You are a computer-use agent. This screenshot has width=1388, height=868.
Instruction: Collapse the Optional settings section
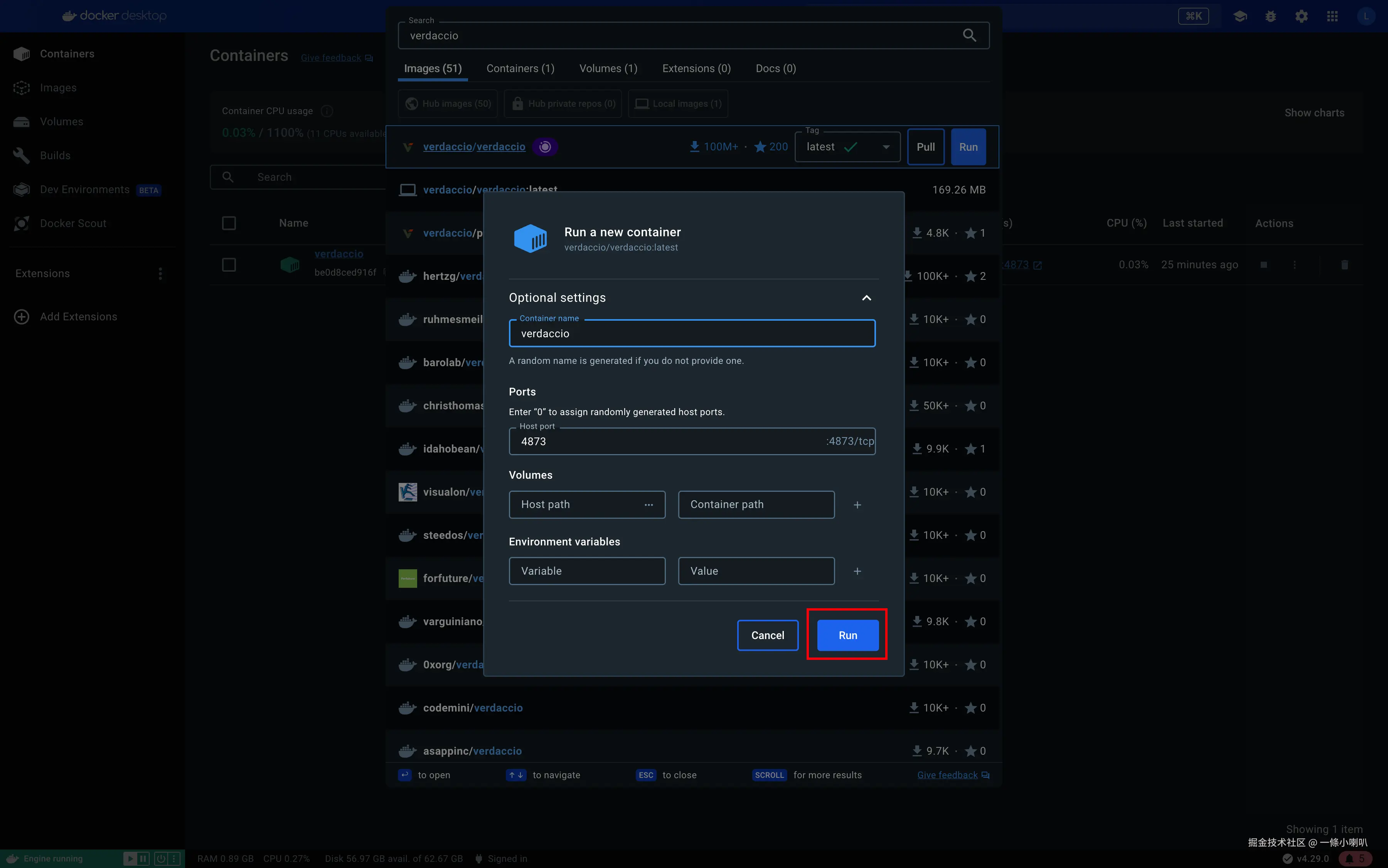[x=866, y=298]
